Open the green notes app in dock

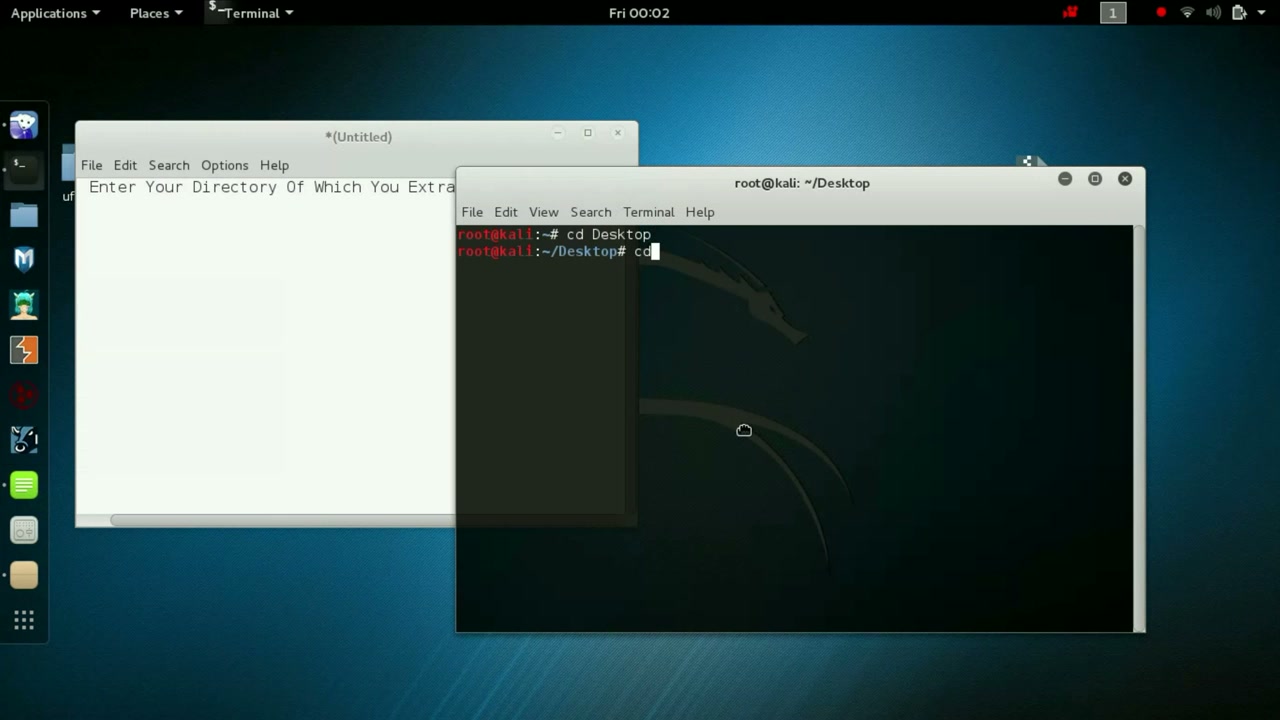pyautogui.click(x=24, y=485)
